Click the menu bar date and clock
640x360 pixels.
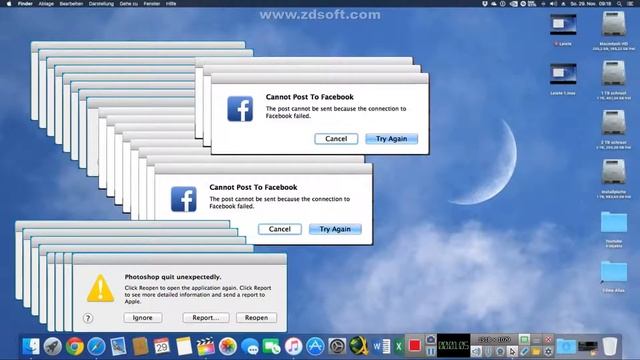point(591,4)
